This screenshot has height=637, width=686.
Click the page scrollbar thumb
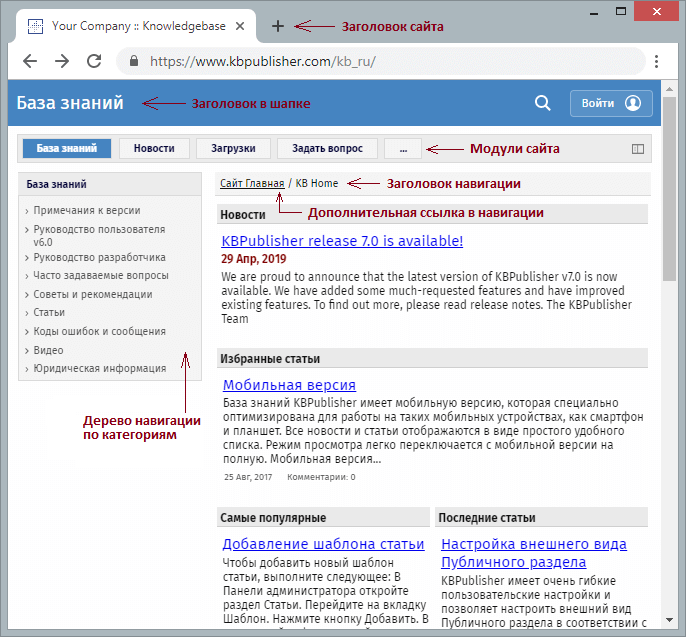tap(669, 189)
